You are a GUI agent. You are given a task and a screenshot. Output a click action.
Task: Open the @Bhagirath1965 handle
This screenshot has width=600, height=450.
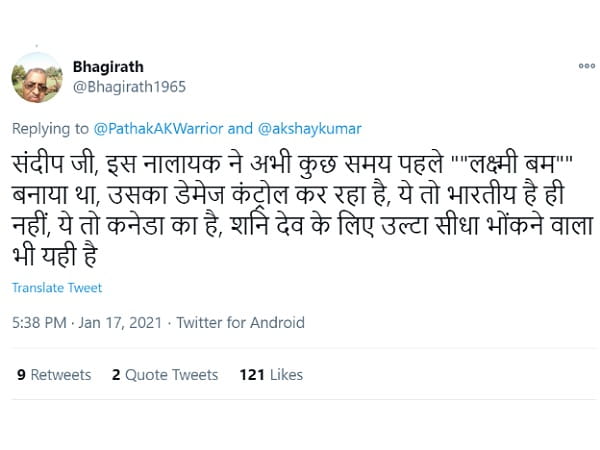tap(129, 87)
